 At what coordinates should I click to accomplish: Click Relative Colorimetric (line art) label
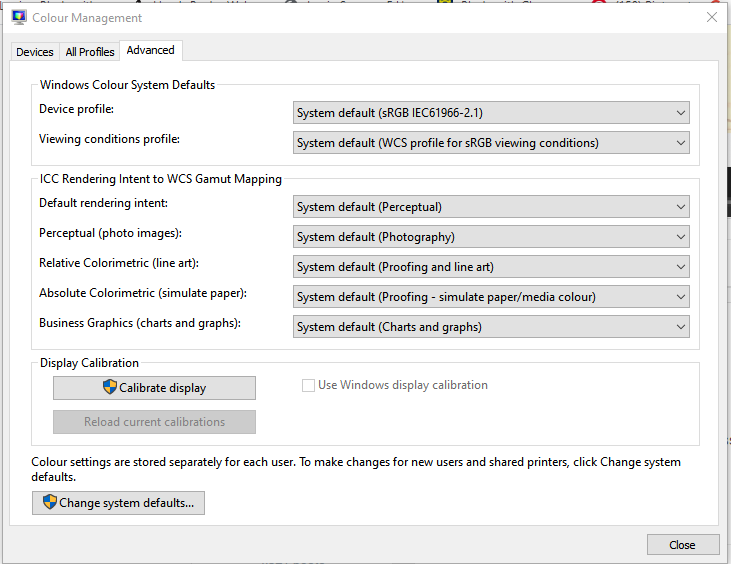coord(119,263)
